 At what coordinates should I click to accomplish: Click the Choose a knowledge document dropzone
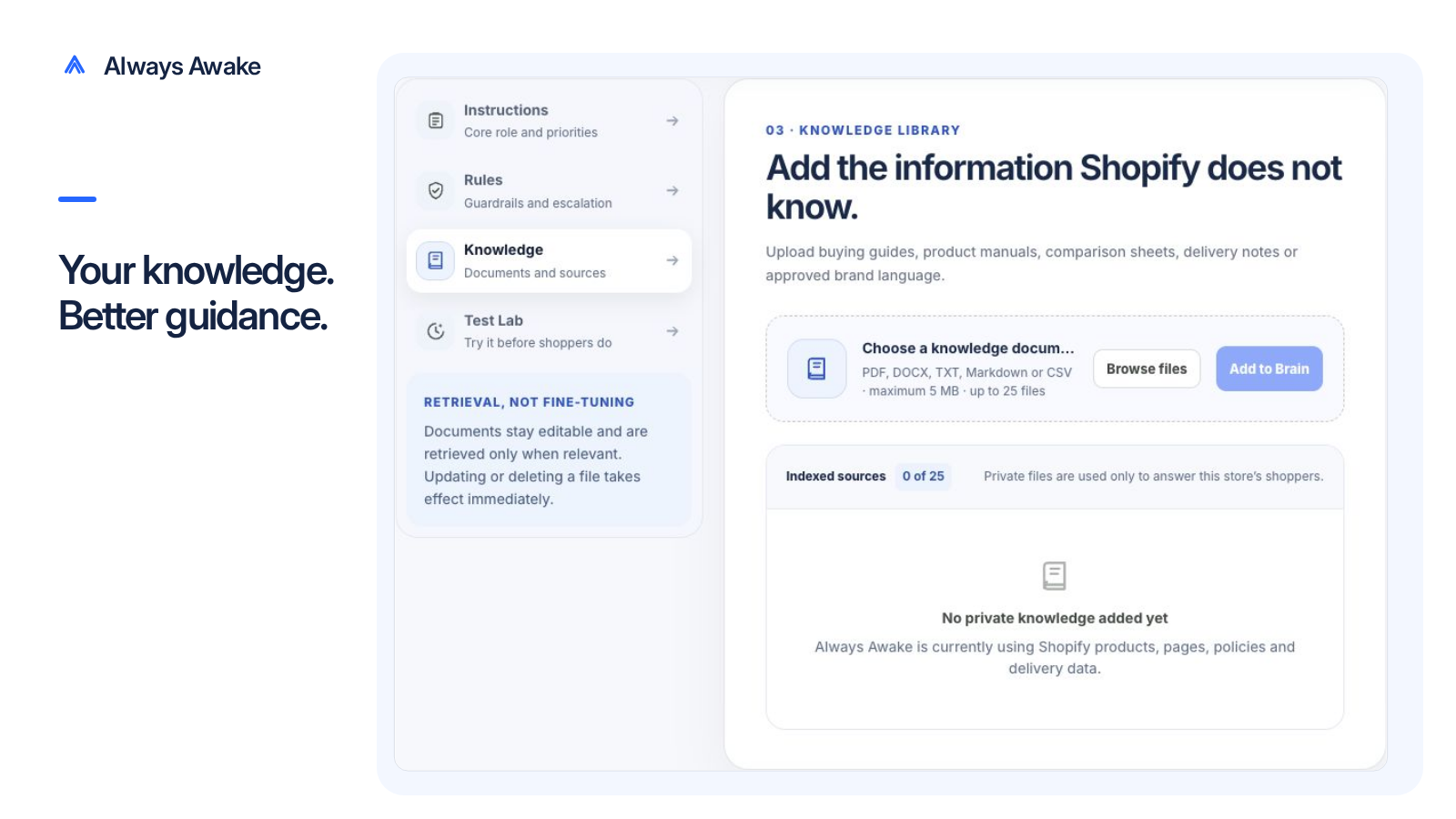click(1055, 369)
